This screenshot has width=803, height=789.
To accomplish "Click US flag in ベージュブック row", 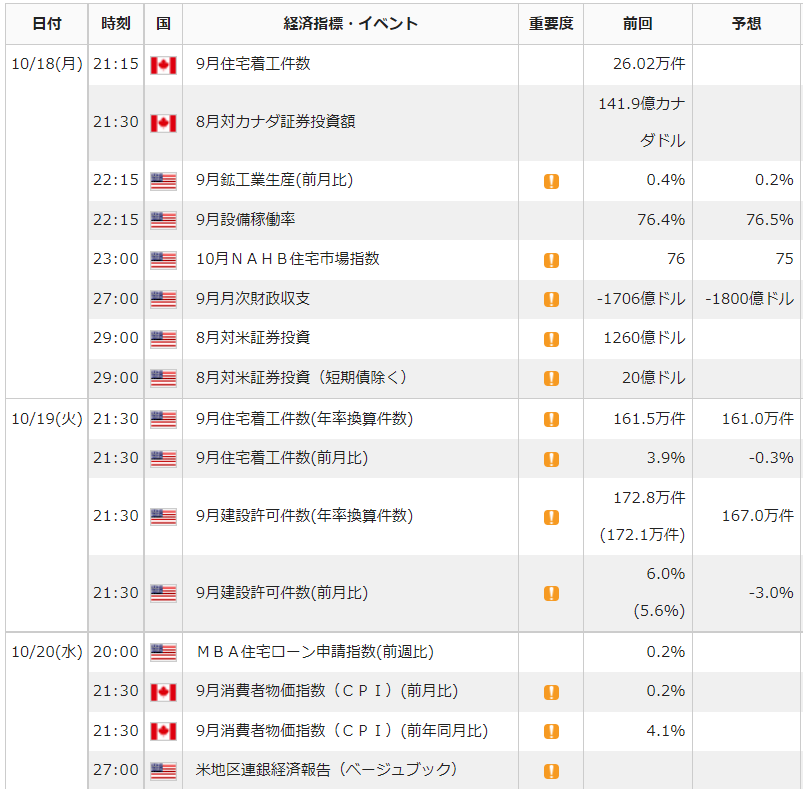I will [x=163, y=771].
